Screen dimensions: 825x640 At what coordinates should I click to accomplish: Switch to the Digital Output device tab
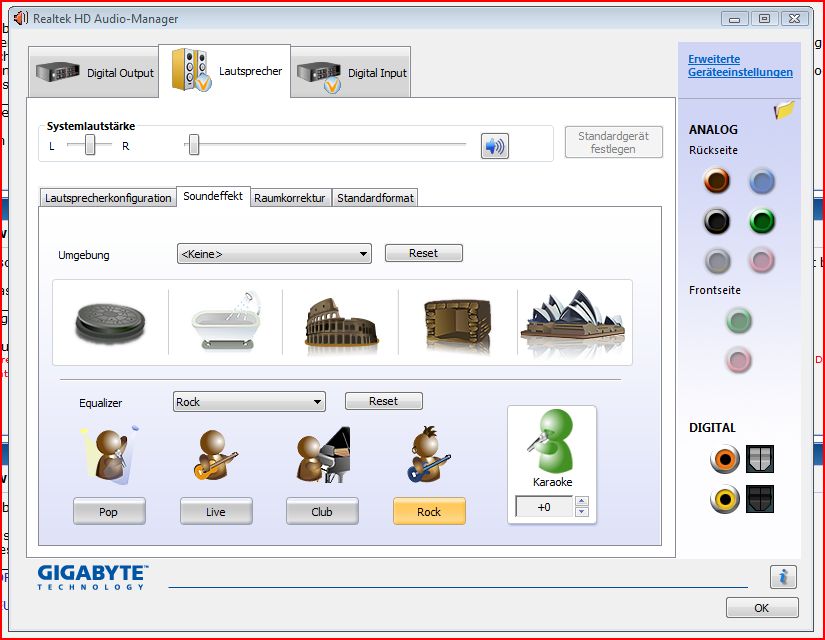[94, 72]
